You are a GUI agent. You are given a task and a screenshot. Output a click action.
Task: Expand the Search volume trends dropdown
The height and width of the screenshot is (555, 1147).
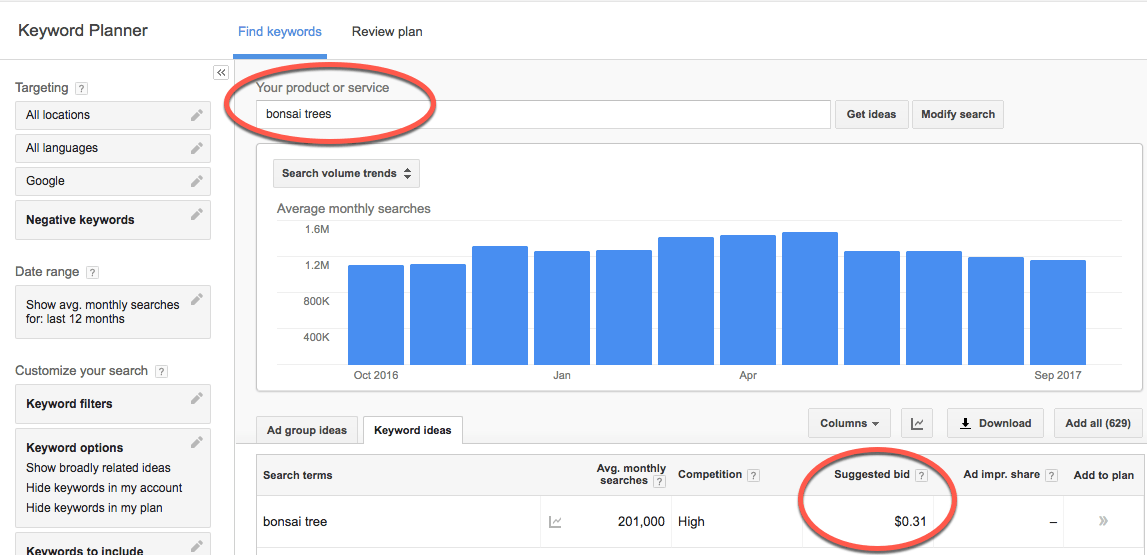point(346,173)
